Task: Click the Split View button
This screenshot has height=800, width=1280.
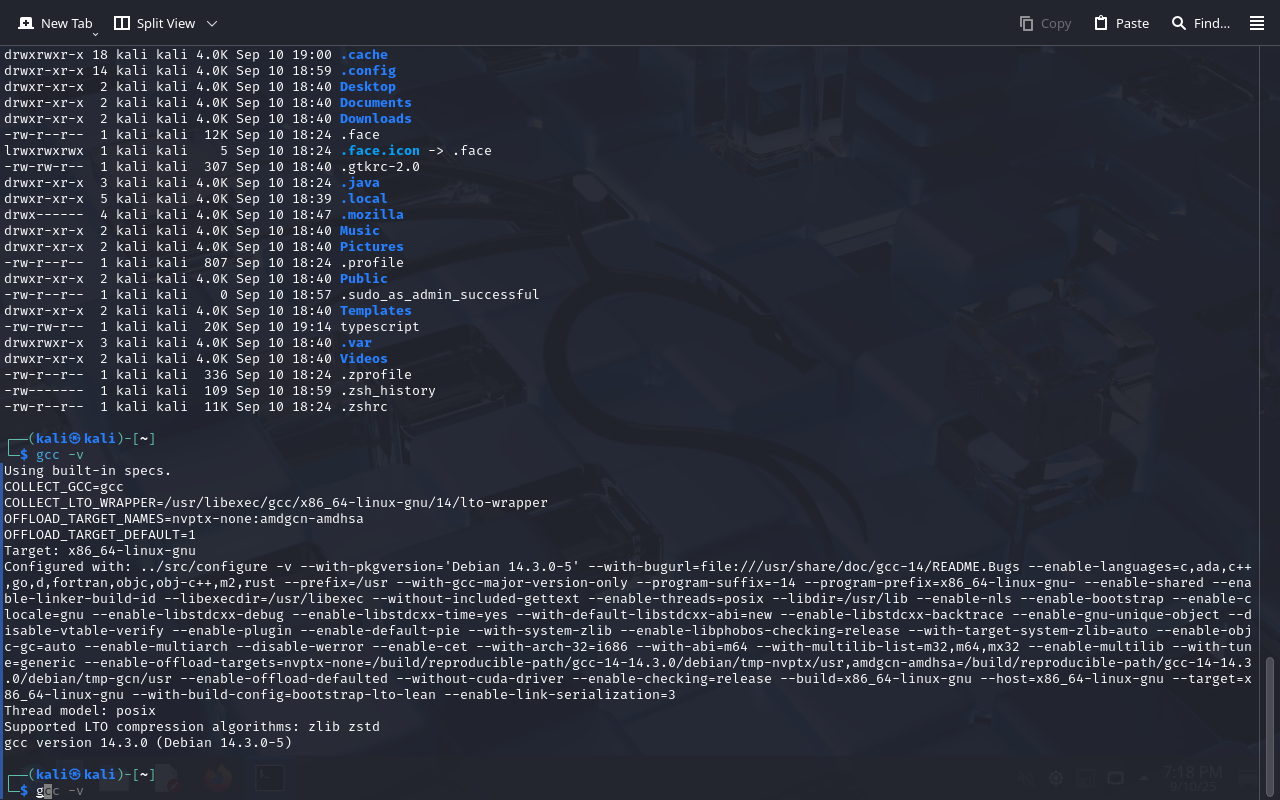Action: coord(154,23)
